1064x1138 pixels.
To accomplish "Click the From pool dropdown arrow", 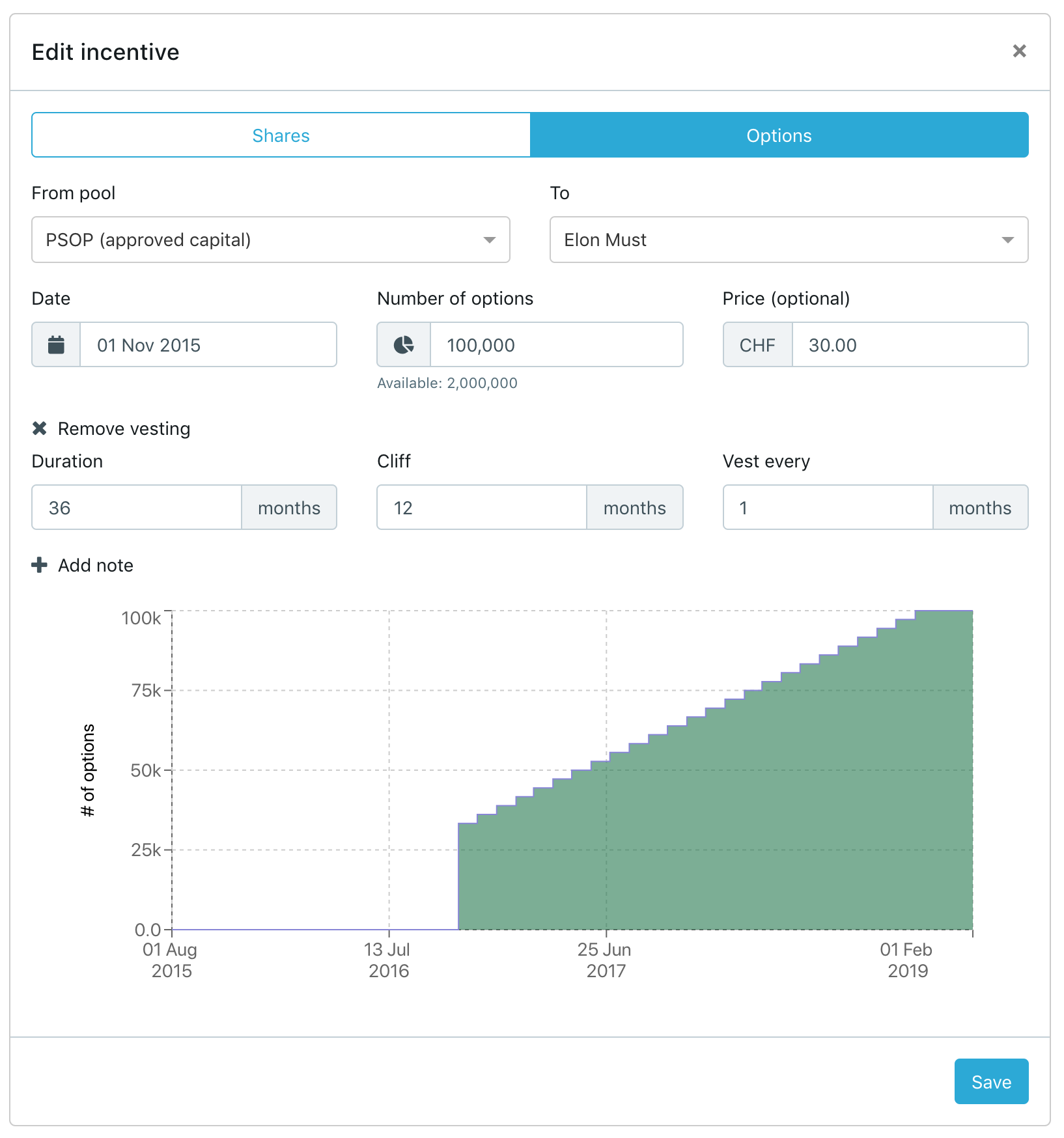I will [x=489, y=240].
